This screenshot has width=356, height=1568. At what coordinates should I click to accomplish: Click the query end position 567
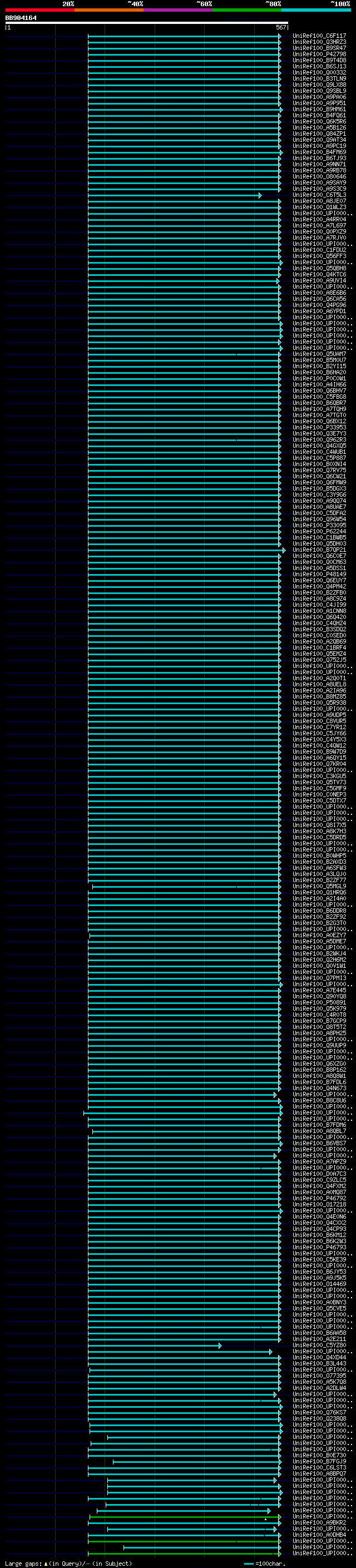pos(280,27)
